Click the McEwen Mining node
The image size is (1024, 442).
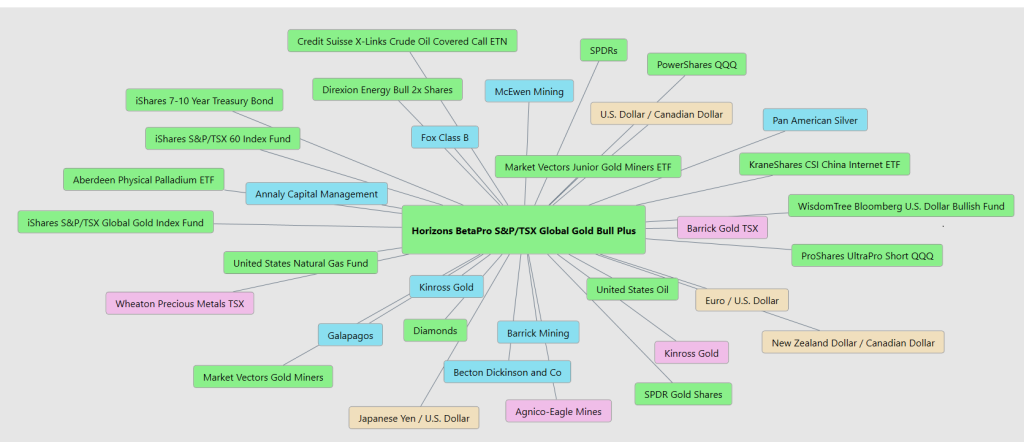pos(529,91)
